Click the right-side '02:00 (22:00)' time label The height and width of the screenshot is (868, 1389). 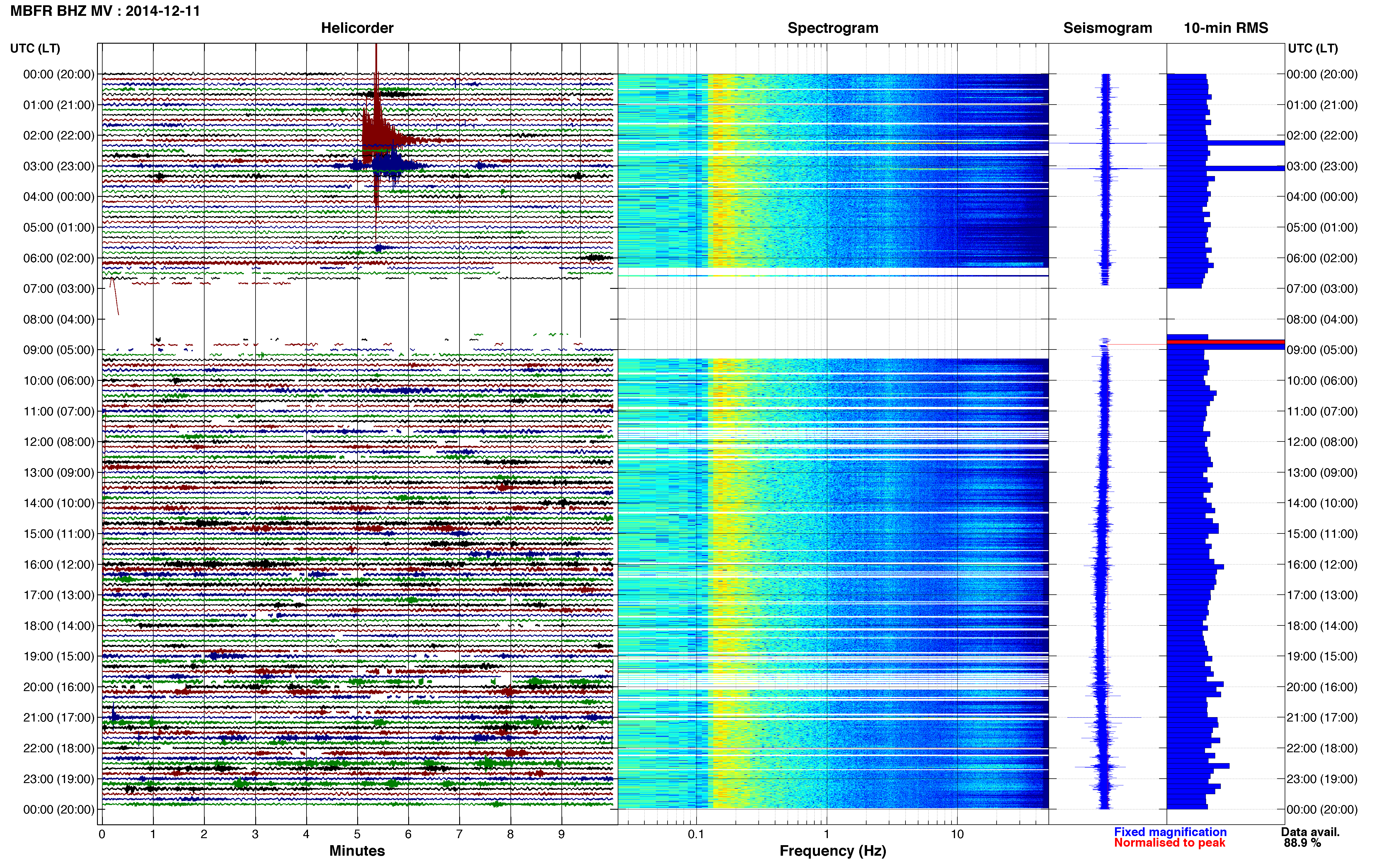[x=1322, y=135]
